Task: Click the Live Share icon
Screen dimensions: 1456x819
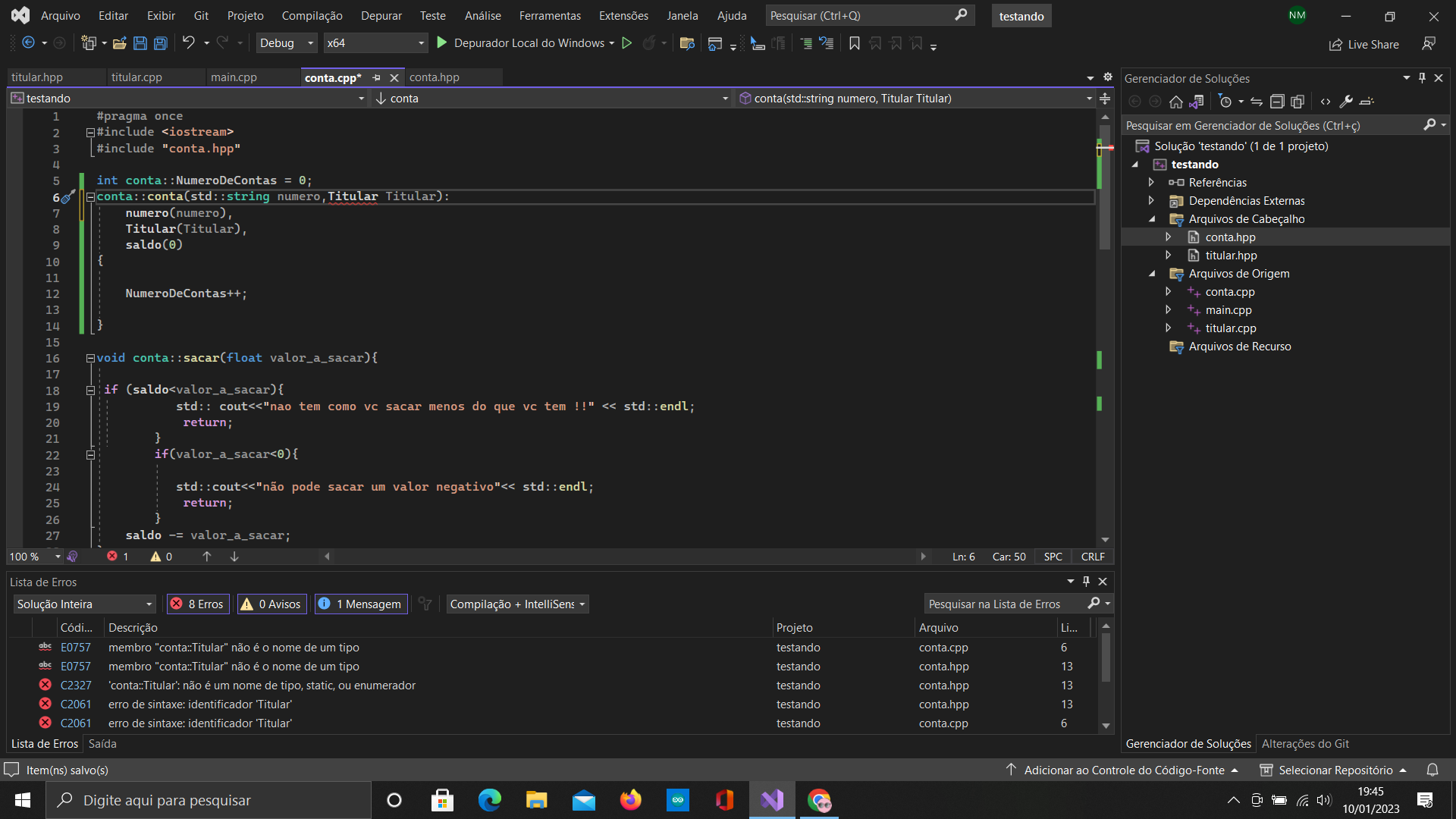Action: point(1363,45)
